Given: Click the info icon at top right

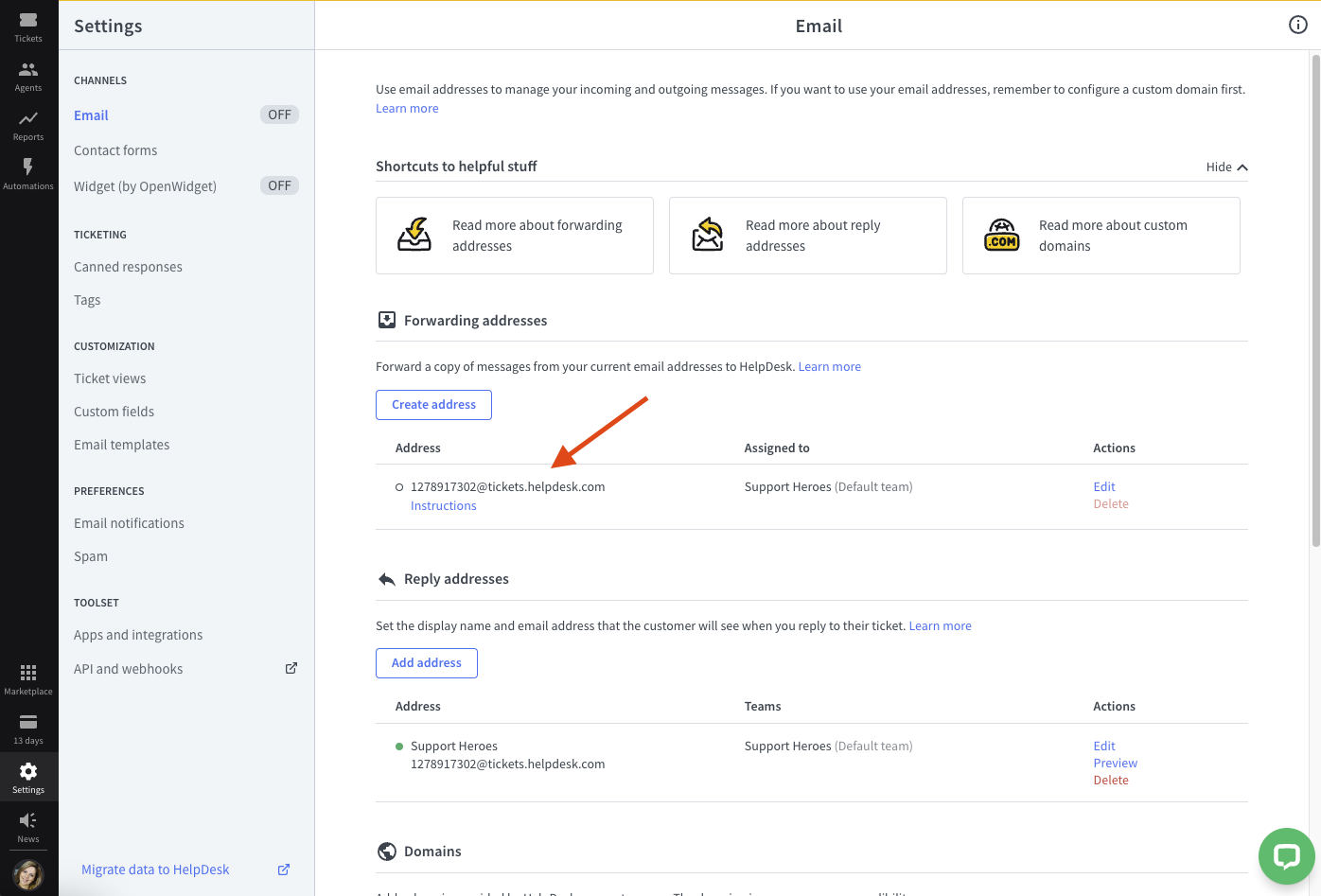Looking at the screenshot, I should coord(1298,25).
